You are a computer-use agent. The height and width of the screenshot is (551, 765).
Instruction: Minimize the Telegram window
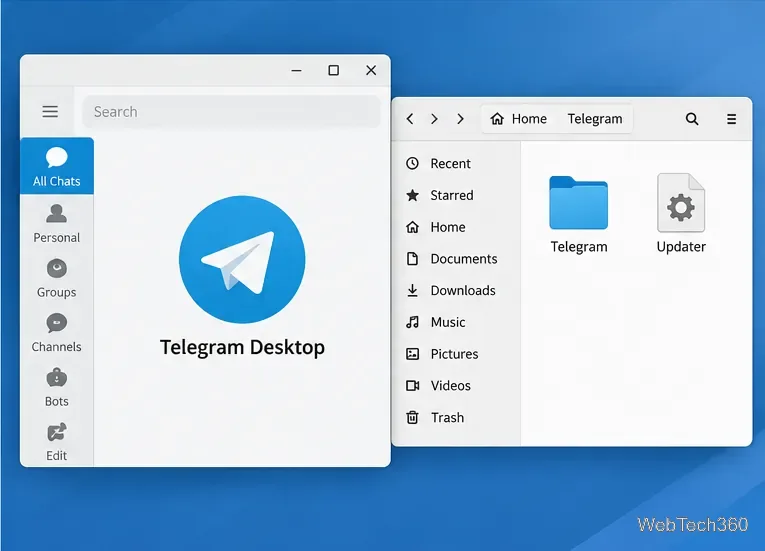point(296,71)
